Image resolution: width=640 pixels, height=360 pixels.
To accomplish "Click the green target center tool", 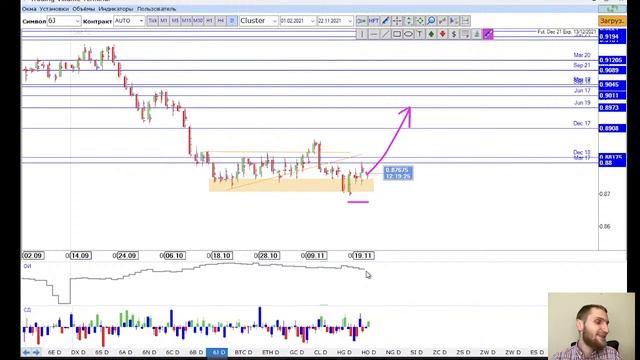I will pyautogui.click(x=420, y=20).
